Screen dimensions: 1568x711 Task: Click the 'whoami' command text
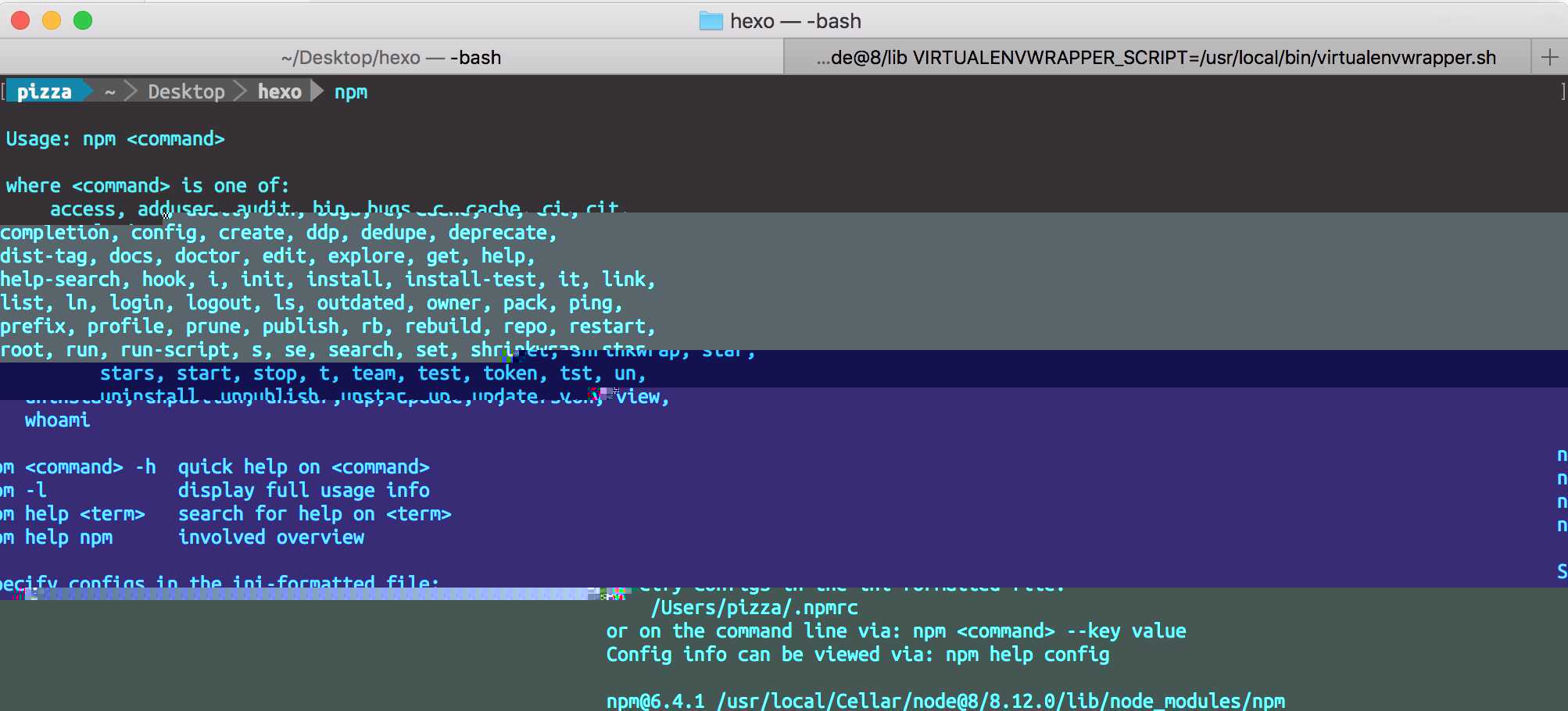click(x=58, y=420)
